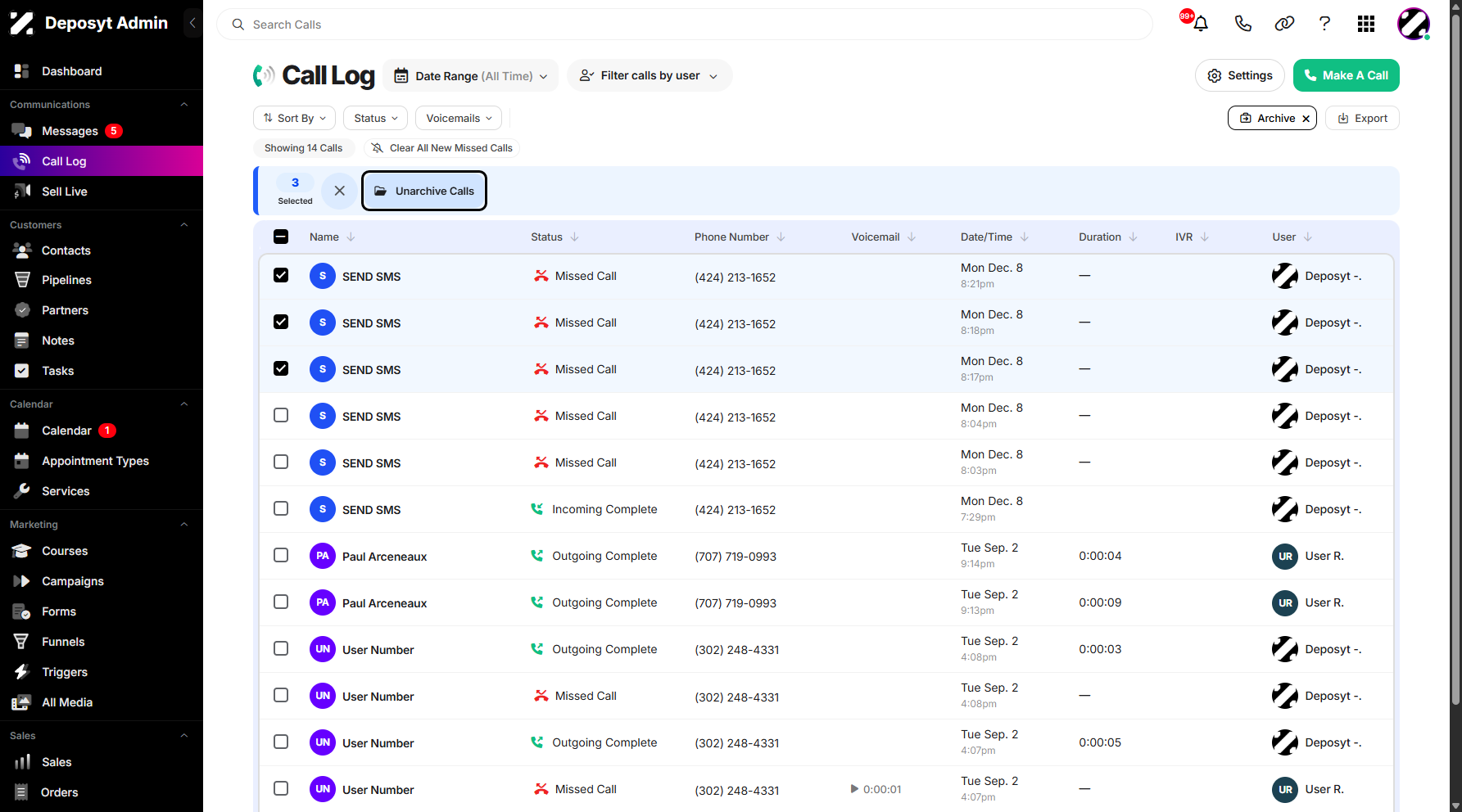This screenshot has height=812, width=1462.
Task: Uncheck the 8:17pm SEND SMS call
Action: [x=281, y=368]
